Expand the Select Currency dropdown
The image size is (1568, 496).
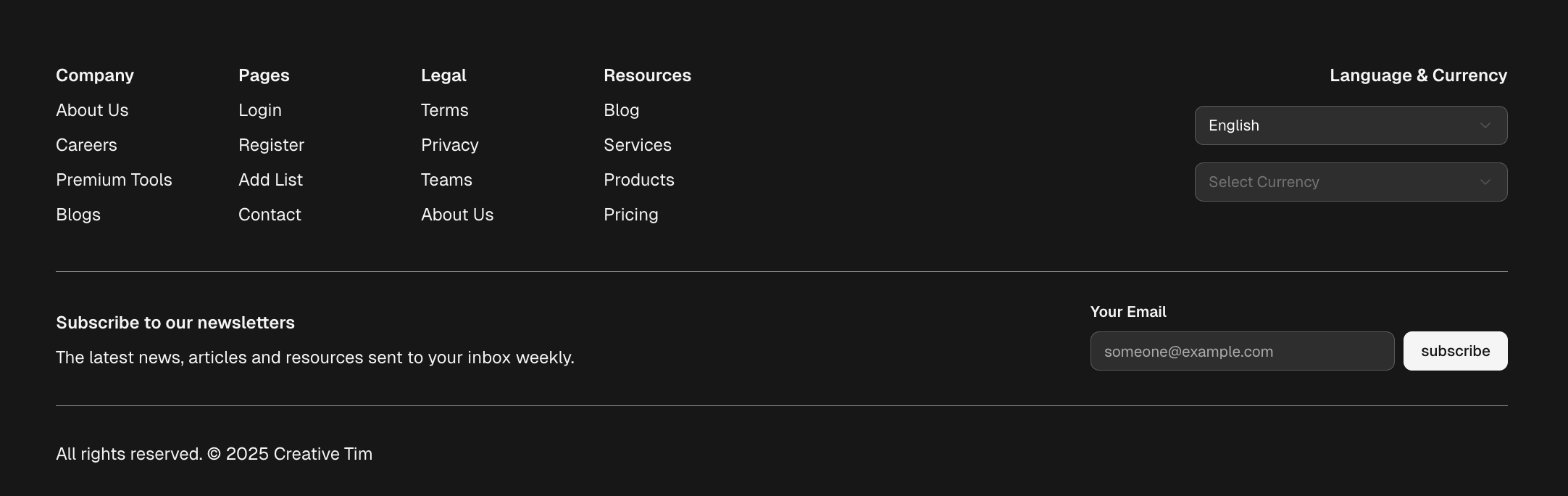coord(1351,182)
